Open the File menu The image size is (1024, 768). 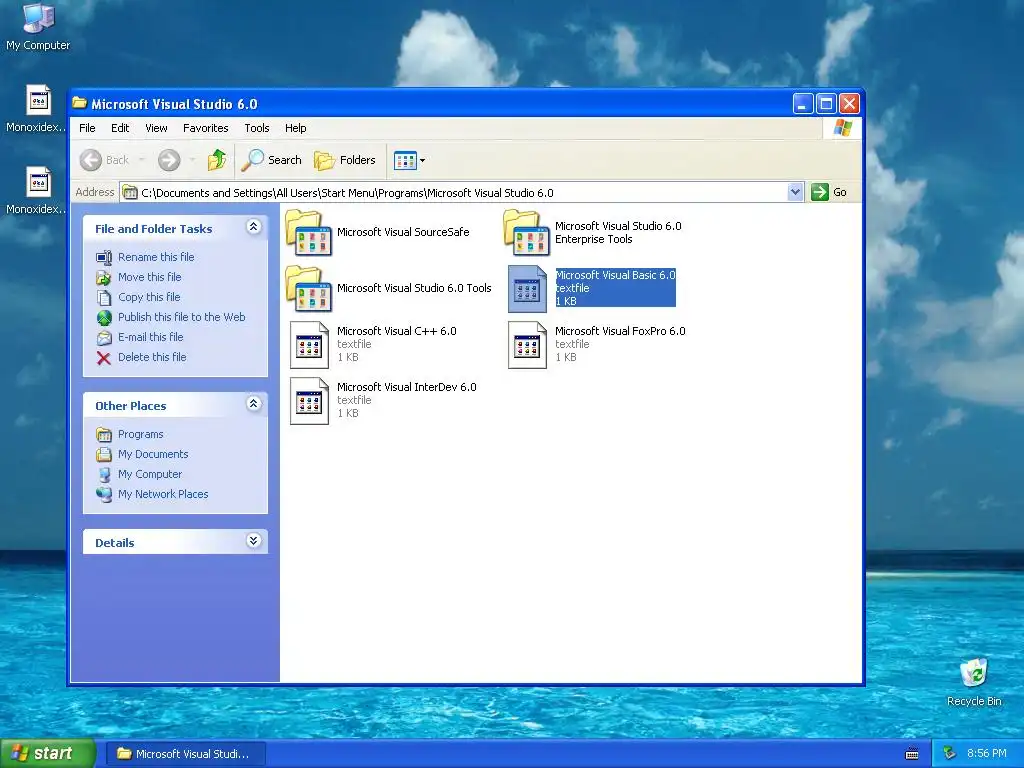tap(87, 128)
